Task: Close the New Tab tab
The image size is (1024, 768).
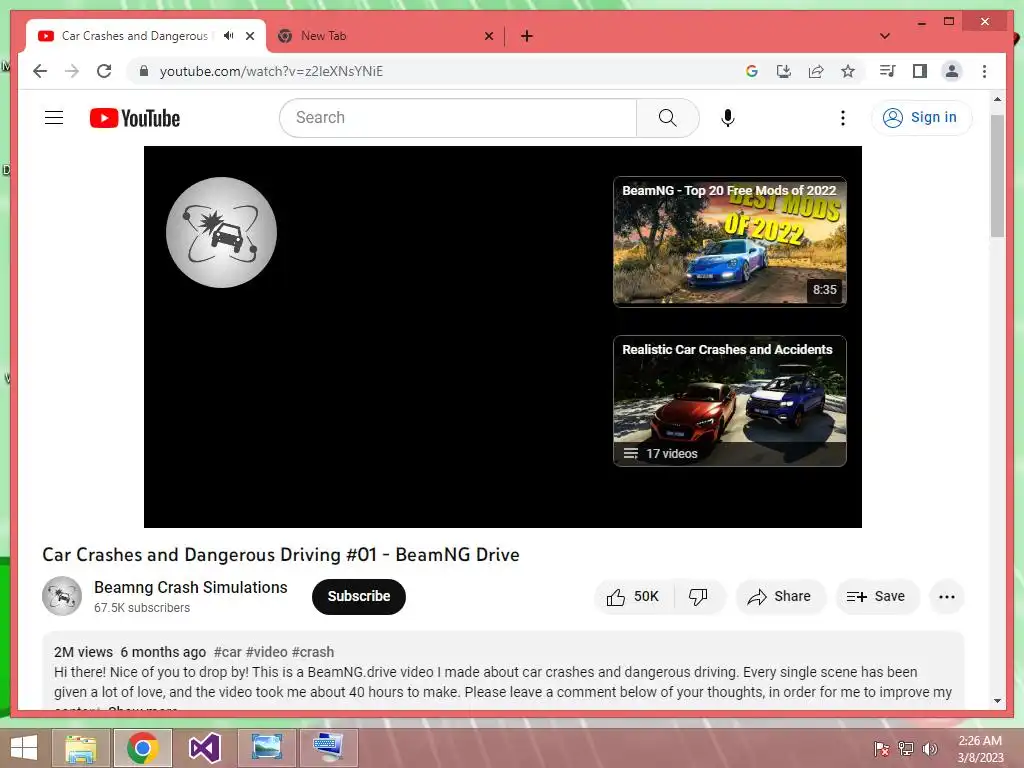Action: [488, 36]
